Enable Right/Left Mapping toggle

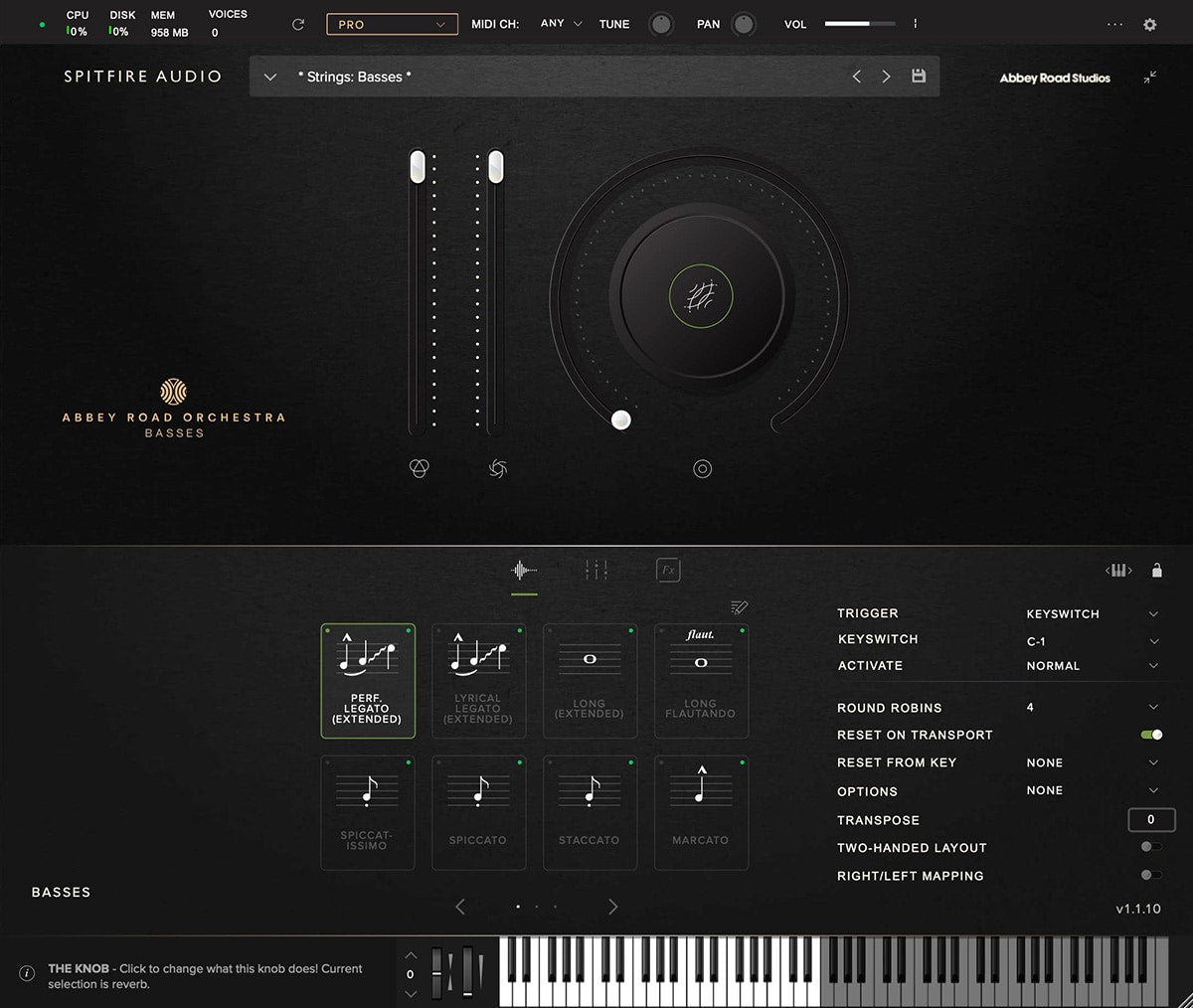tap(1151, 875)
